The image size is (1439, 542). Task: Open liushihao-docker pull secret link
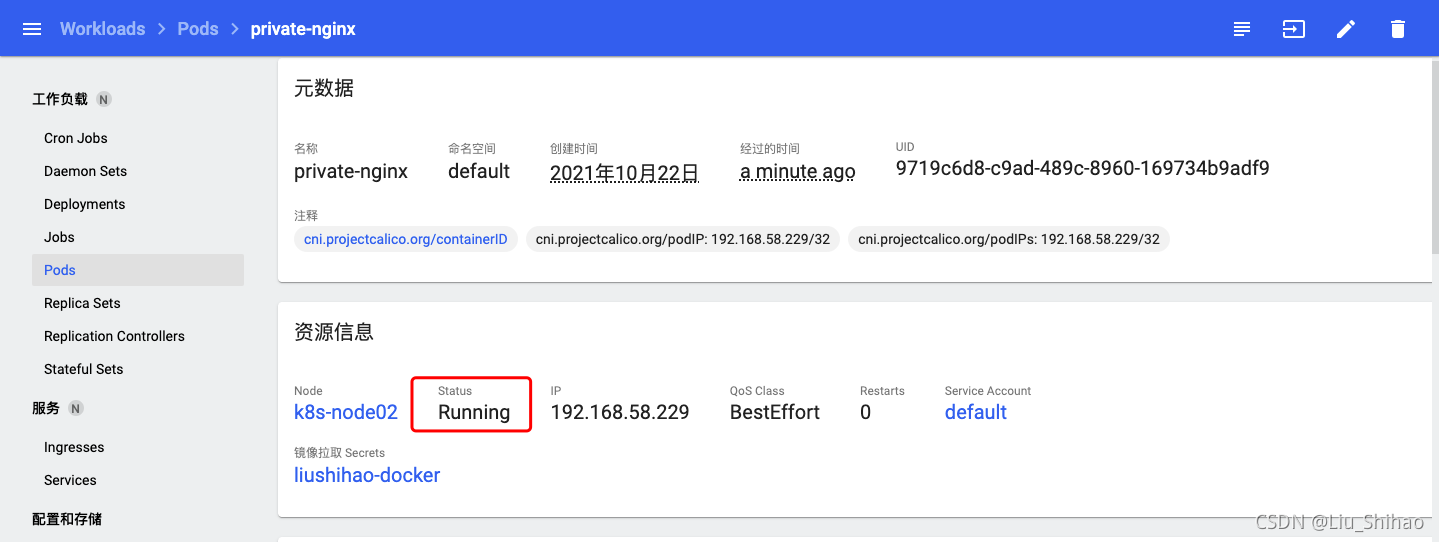point(367,475)
